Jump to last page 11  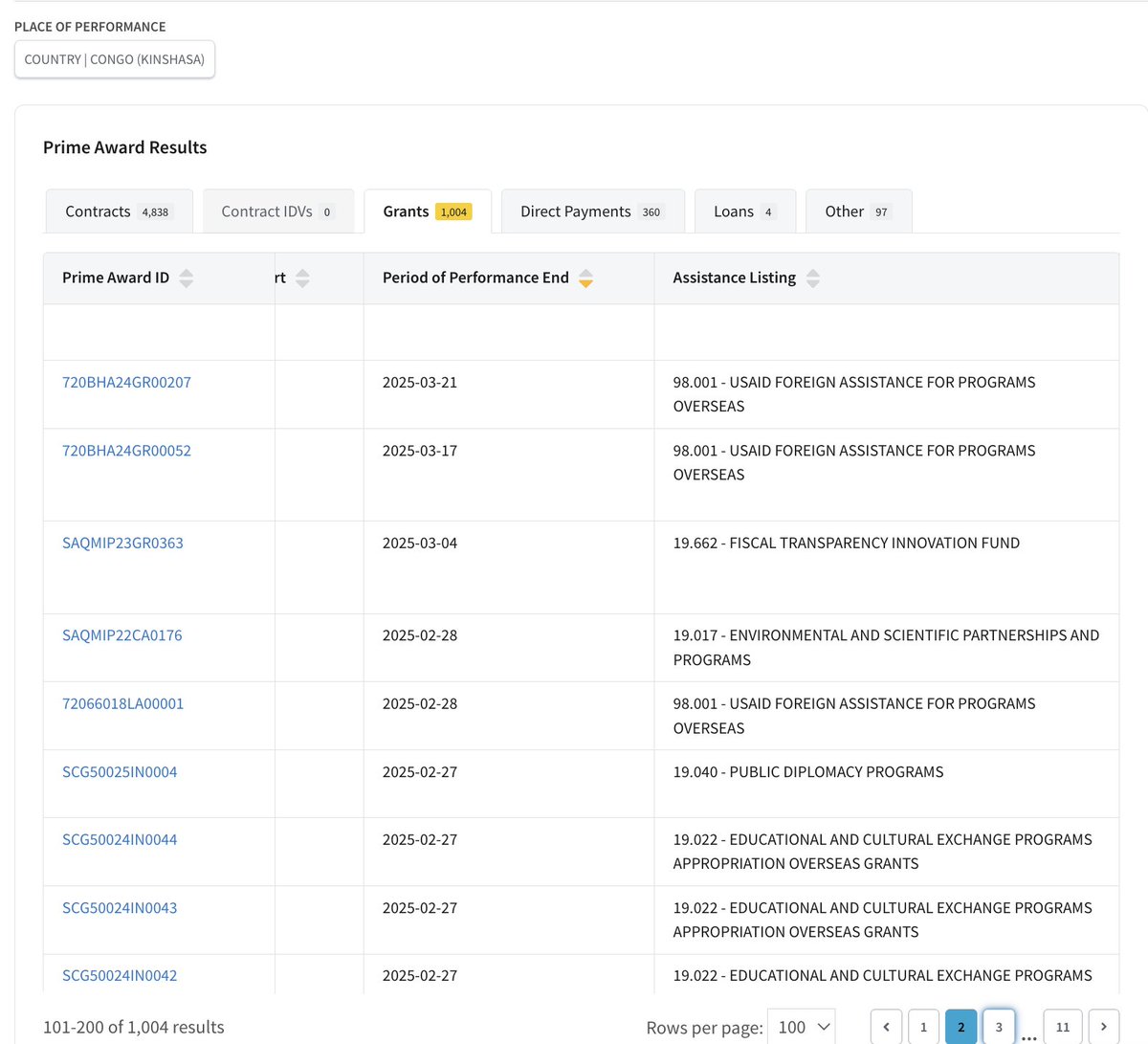click(1062, 1027)
